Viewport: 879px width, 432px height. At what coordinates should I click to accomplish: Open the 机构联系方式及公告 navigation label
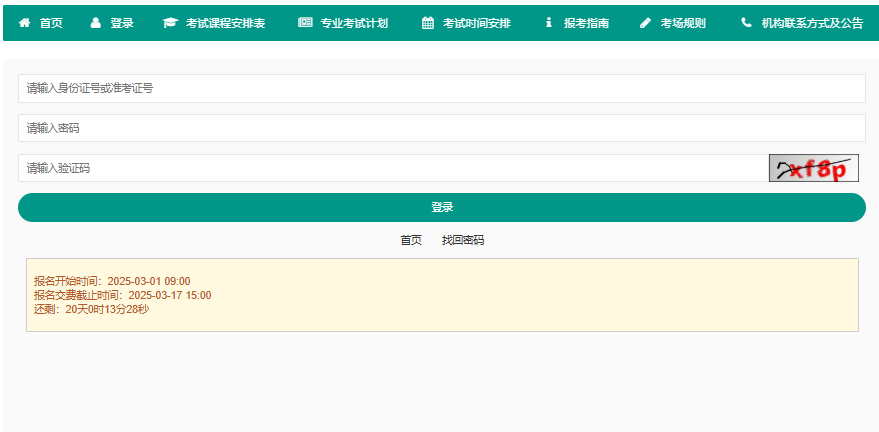(x=812, y=23)
